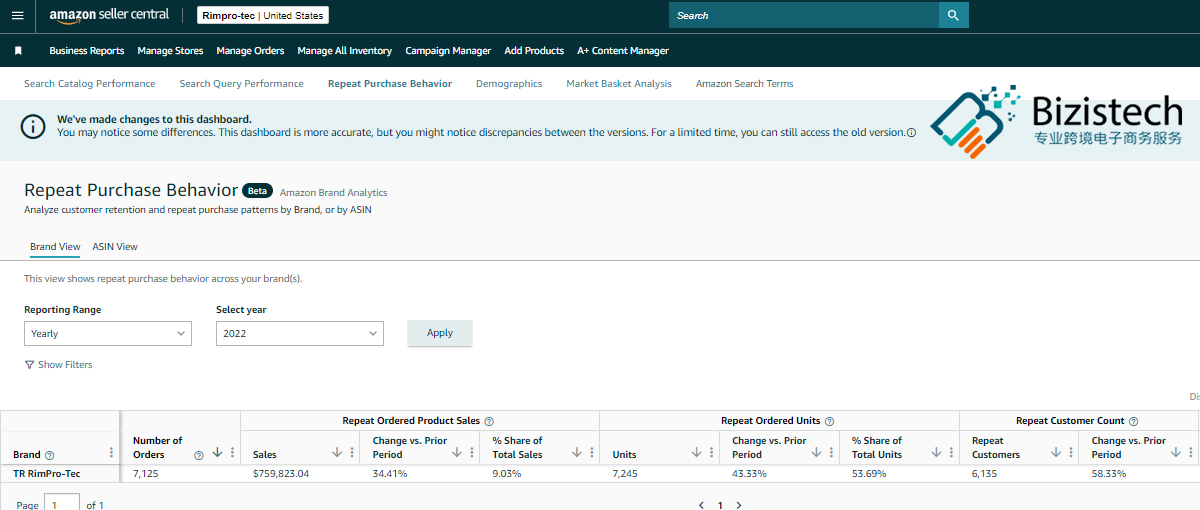This screenshot has height=510, width=1200.
Task: Open Reporting Range dropdown showing Yearly
Action: click(x=108, y=333)
